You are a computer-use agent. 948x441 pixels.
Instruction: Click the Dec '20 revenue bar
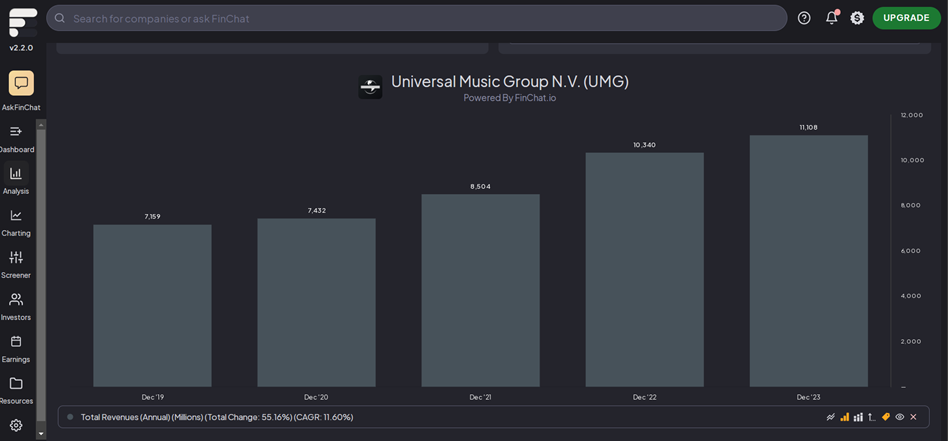coord(316,302)
